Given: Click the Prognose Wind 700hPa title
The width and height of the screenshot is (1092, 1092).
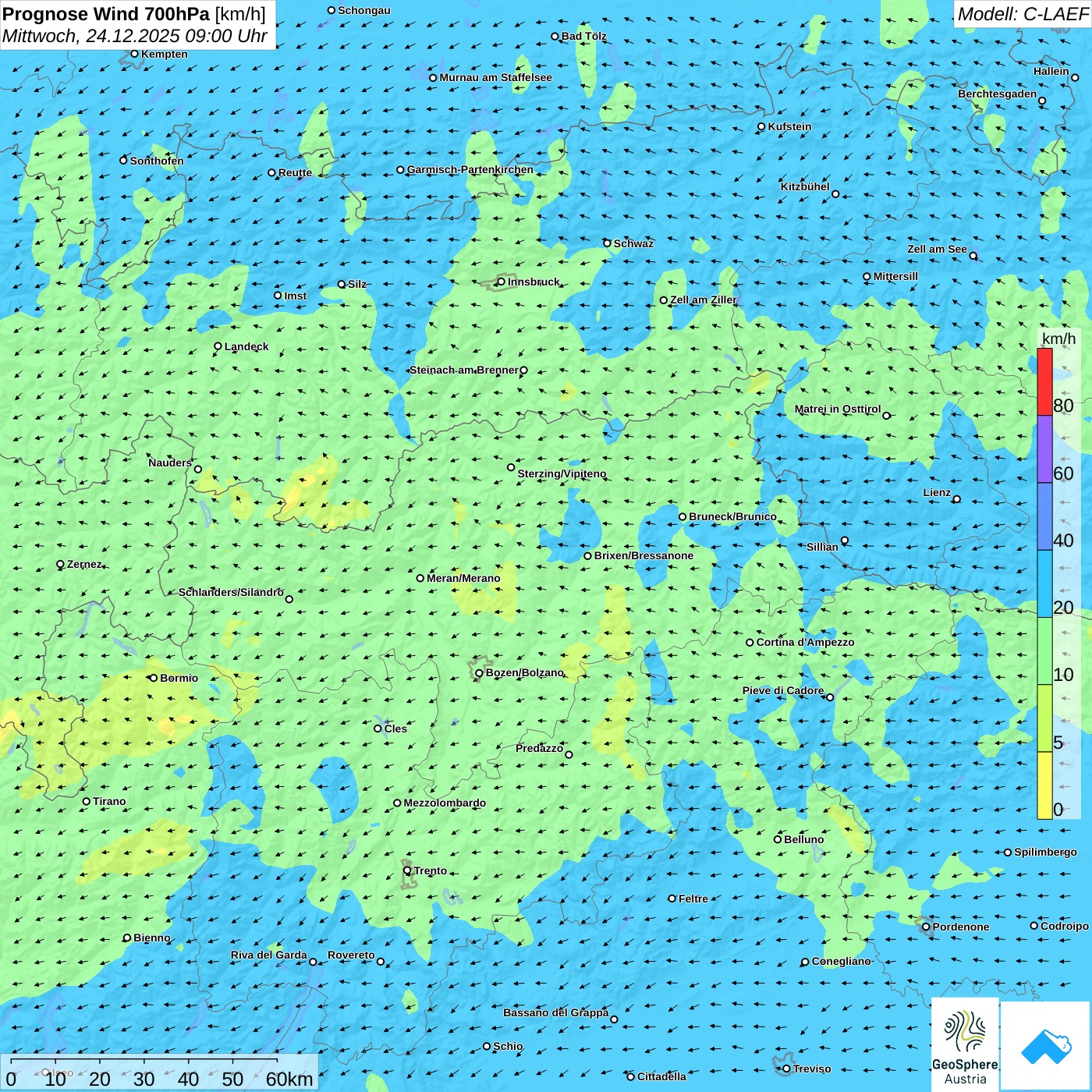Looking at the screenshot, I should pos(106,14).
